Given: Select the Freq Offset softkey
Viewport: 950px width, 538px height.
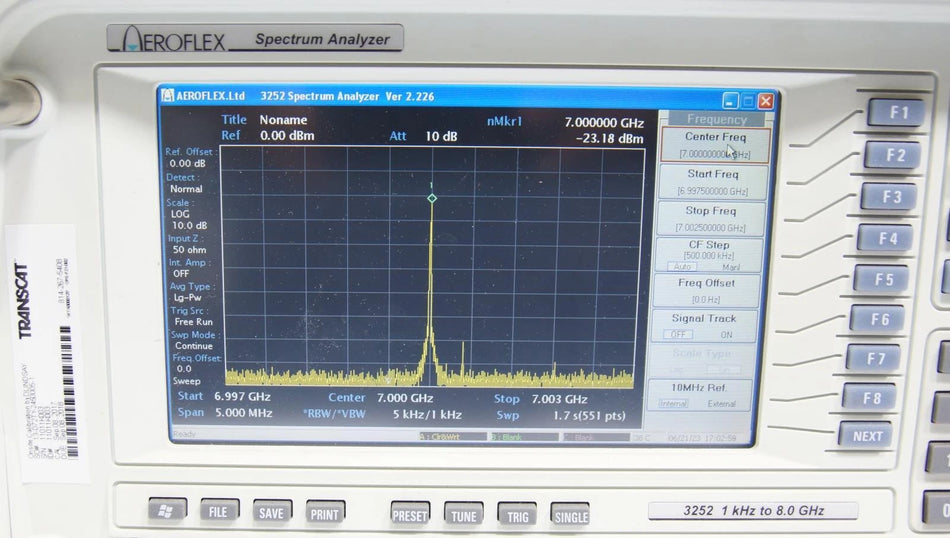Looking at the screenshot, I should (706, 291).
